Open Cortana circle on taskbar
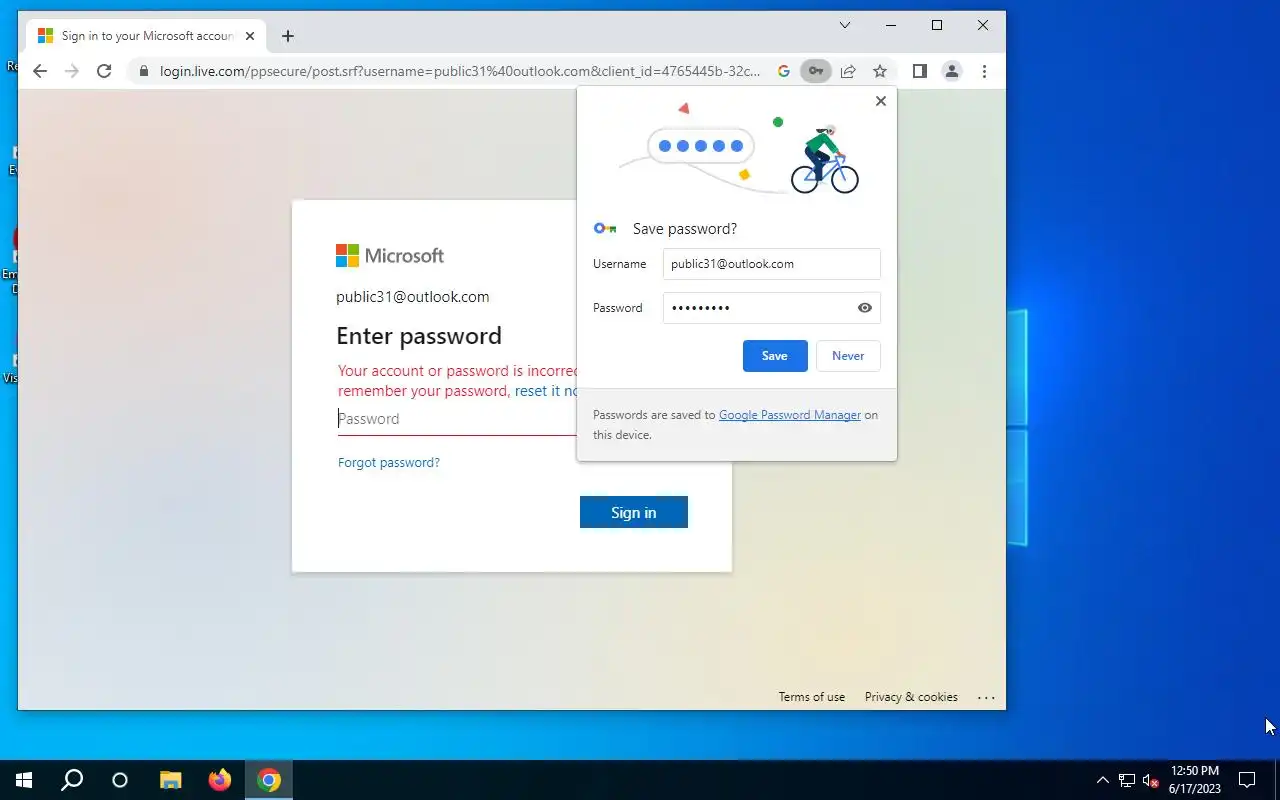 point(120,780)
